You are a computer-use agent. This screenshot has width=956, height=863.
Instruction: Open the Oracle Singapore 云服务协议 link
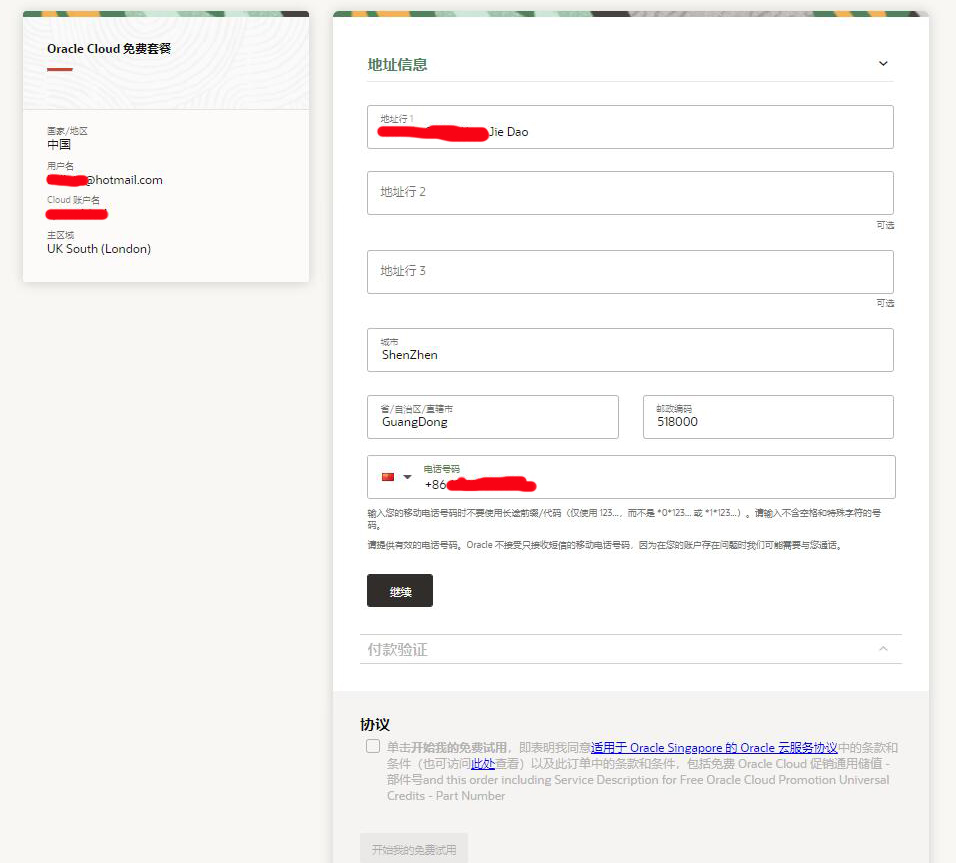[x=714, y=747]
